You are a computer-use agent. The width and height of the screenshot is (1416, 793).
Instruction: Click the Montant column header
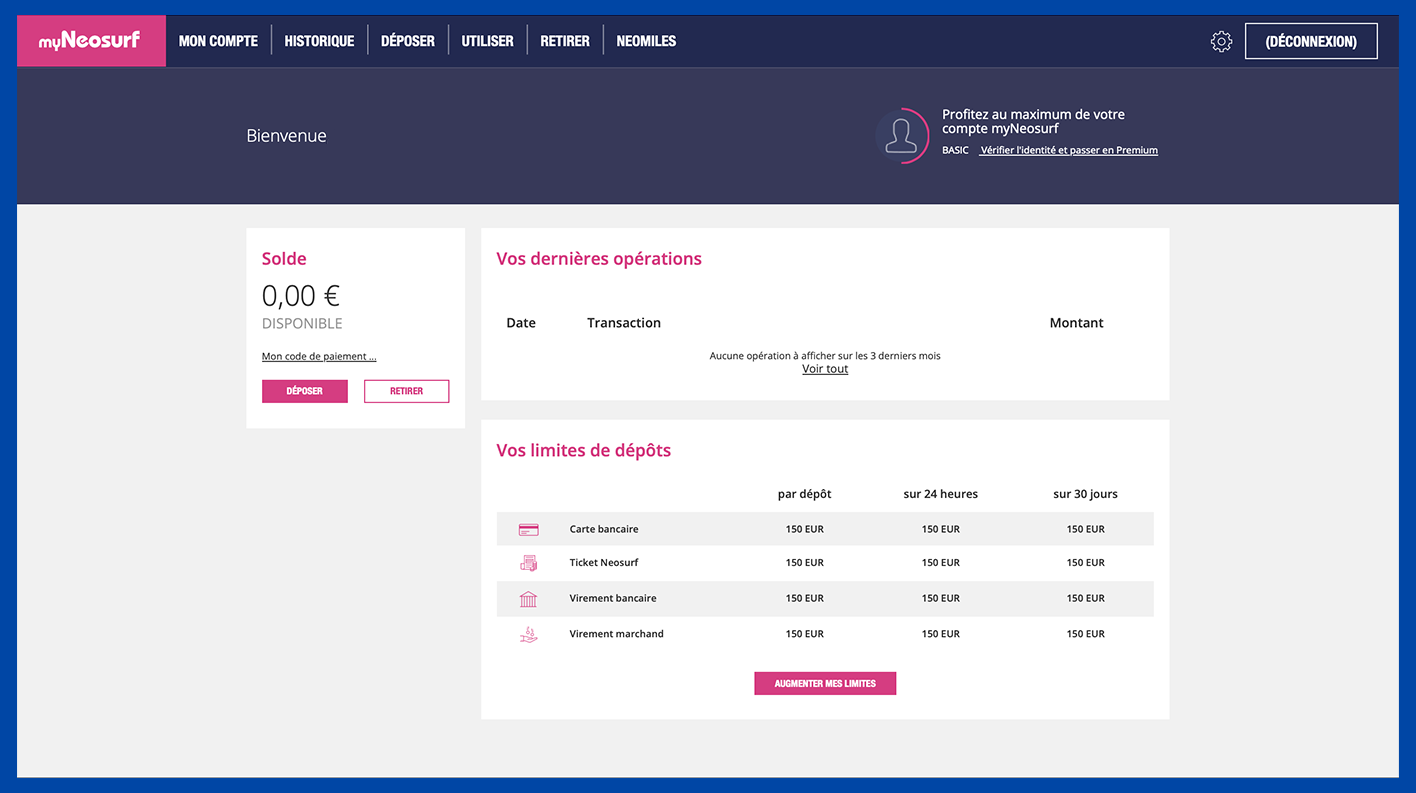point(1077,323)
